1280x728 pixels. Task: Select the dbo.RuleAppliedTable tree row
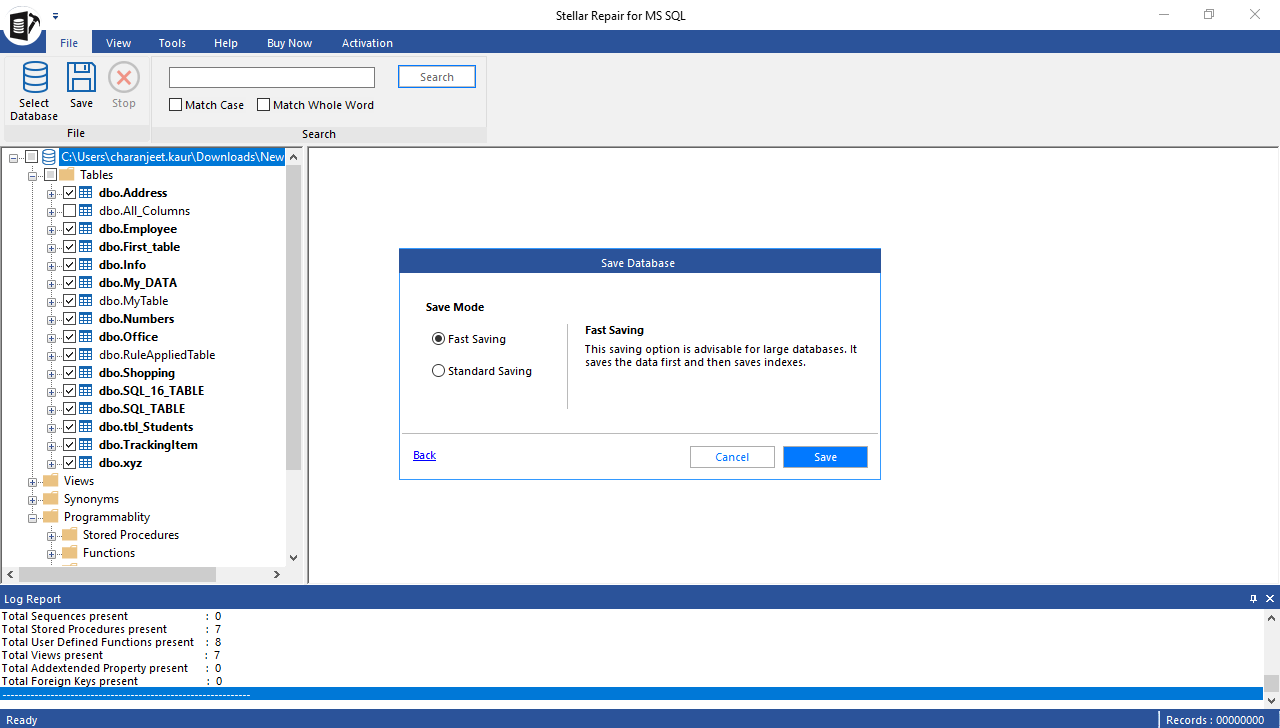tap(157, 355)
